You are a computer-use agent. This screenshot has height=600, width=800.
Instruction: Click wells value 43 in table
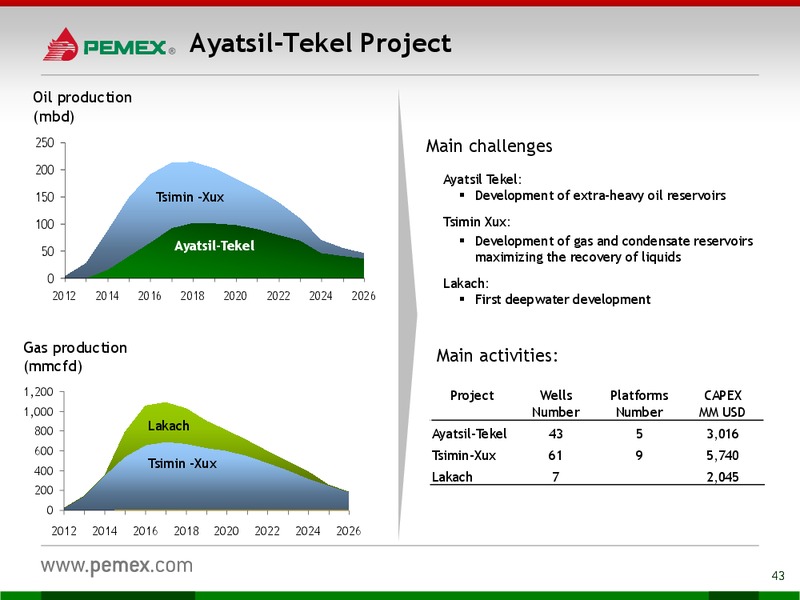pyautogui.click(x=556, y=434)
